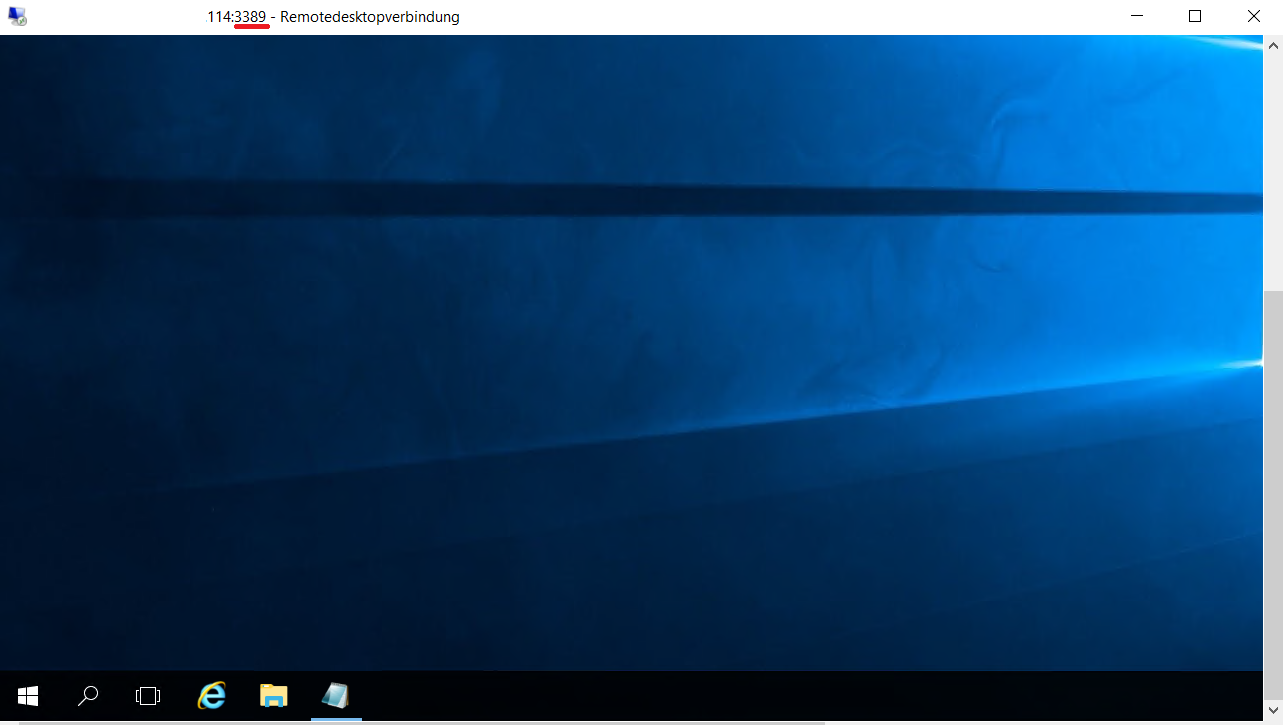Image resolution: width=1283 pixels, height=725 pixels.
Task: Click the empty taskbar area
Action: pos(700,695)
